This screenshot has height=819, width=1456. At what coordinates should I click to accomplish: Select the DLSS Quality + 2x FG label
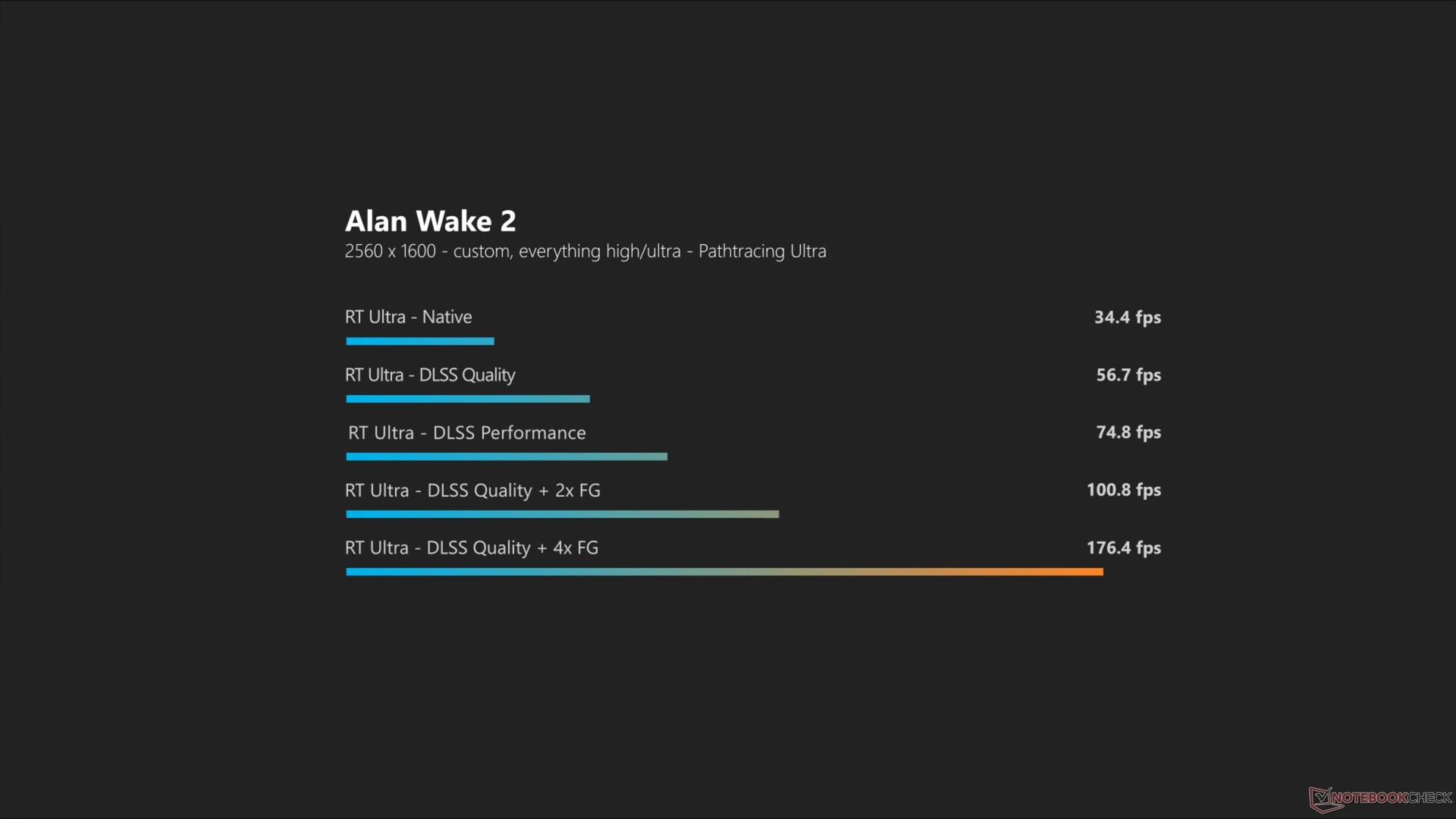pyautogui.click(x=472, y=491)
